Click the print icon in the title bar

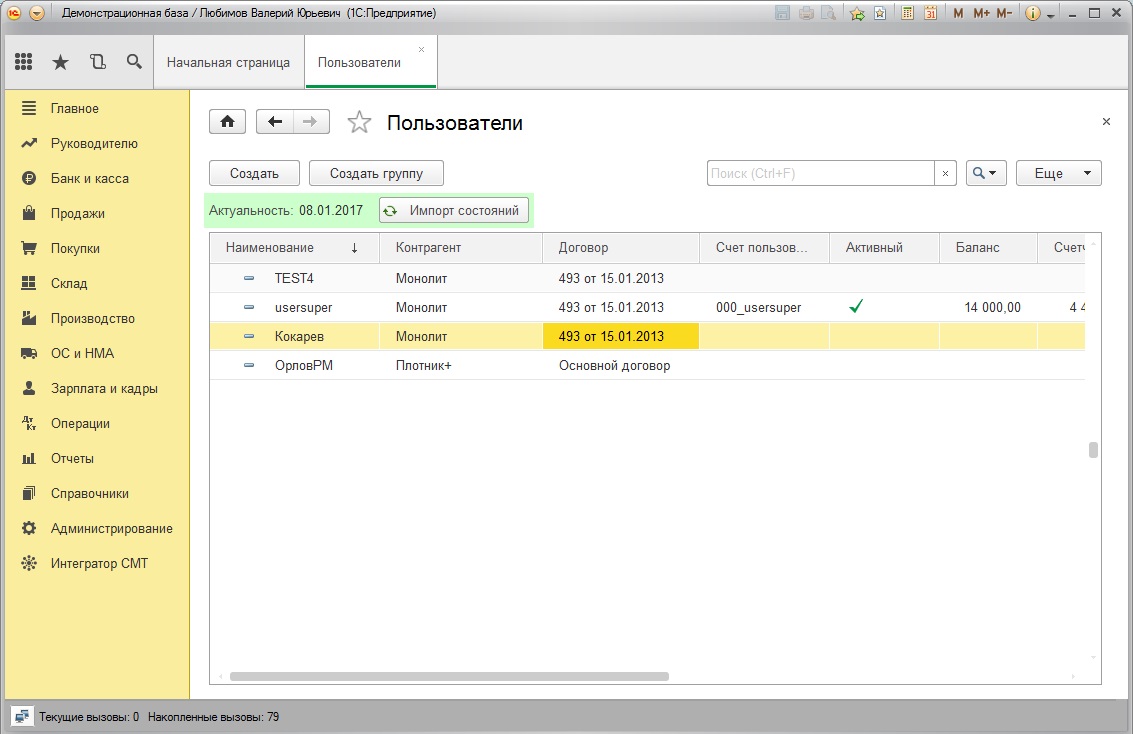tap(806, 13)
